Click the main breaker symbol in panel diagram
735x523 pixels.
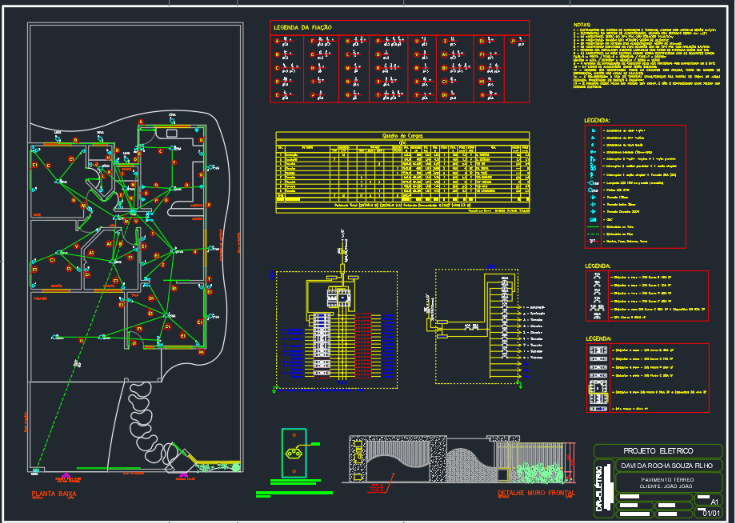[338, 296]
